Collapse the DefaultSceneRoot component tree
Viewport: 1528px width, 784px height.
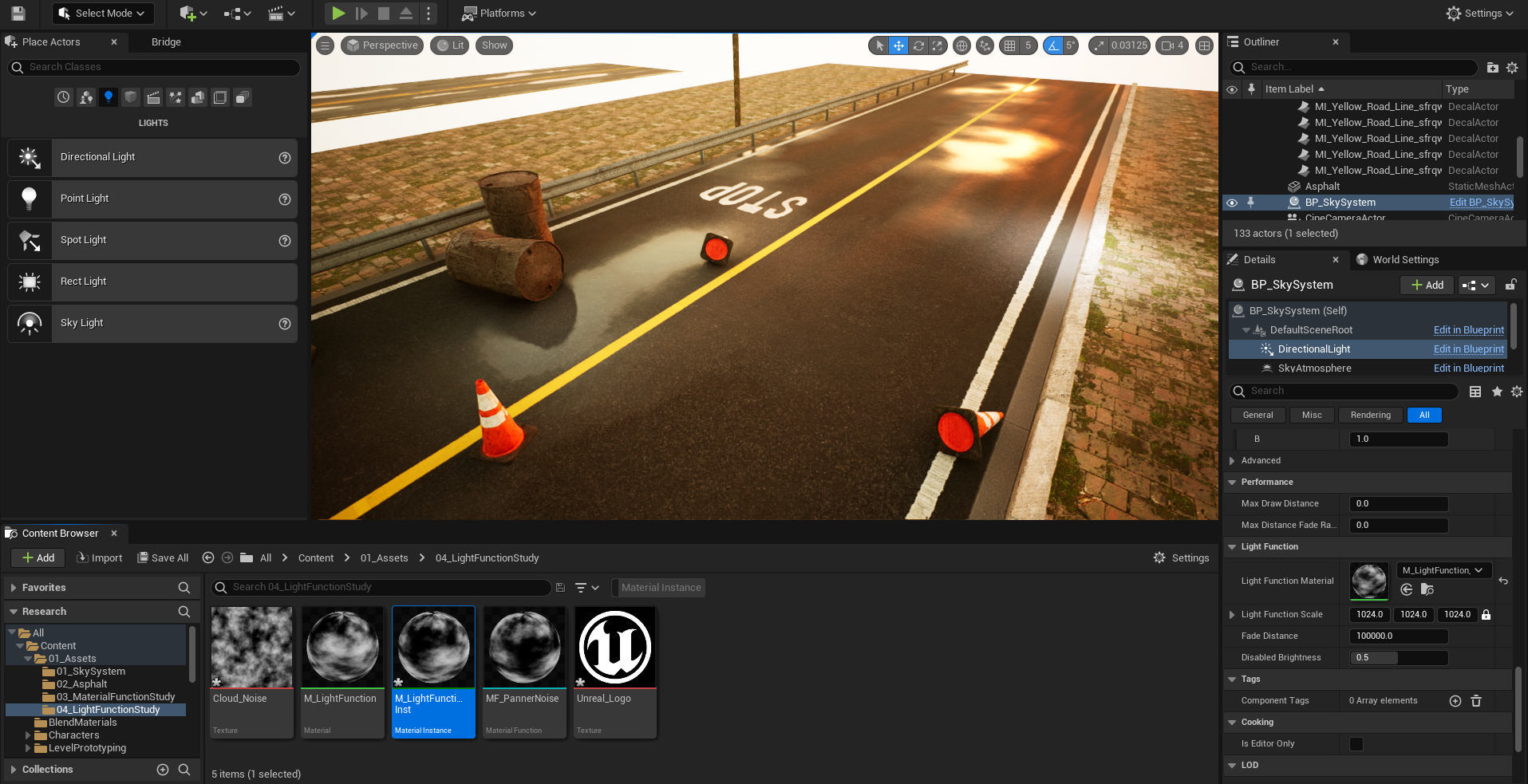pos(1246,330)
